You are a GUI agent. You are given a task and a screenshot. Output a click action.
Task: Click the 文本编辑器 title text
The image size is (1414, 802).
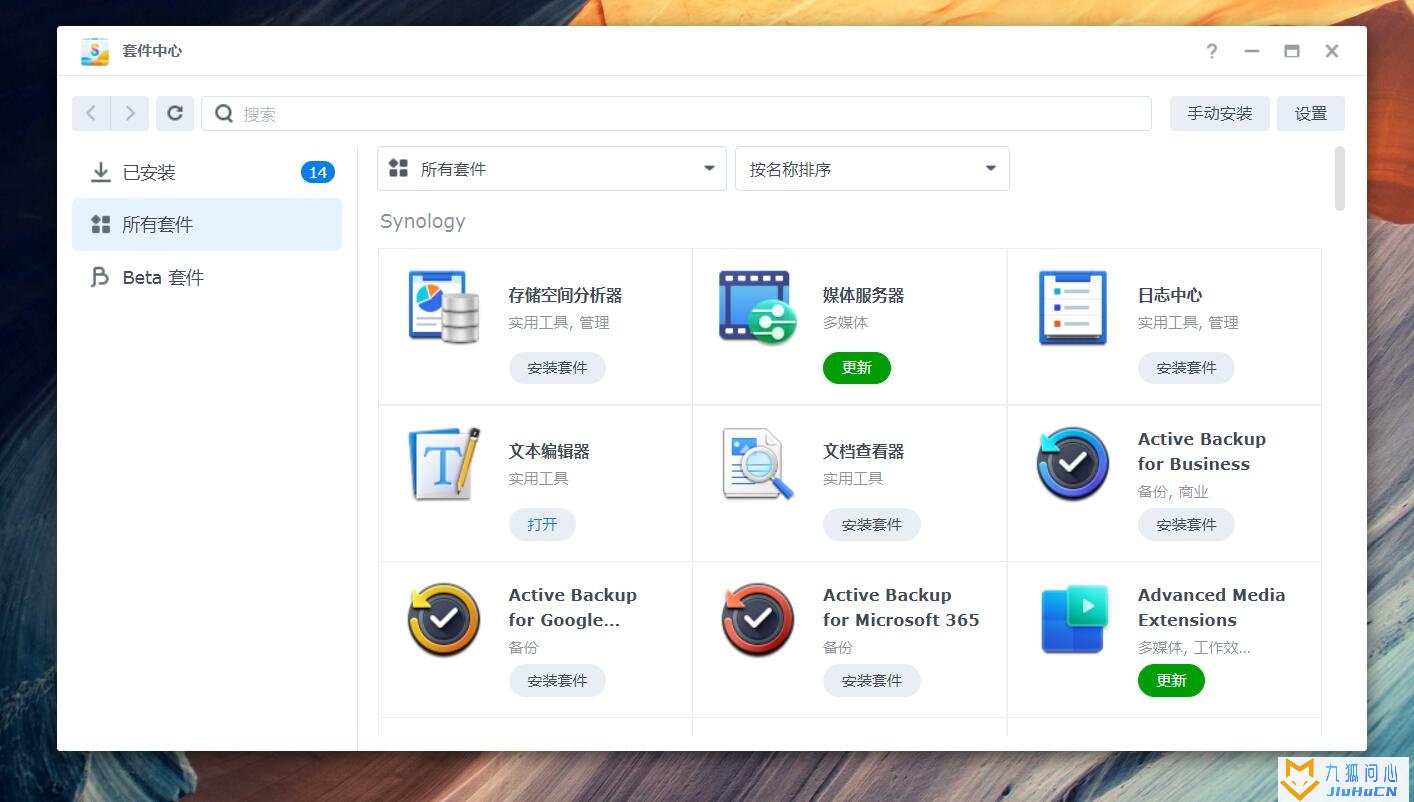(x=549, y=451)
